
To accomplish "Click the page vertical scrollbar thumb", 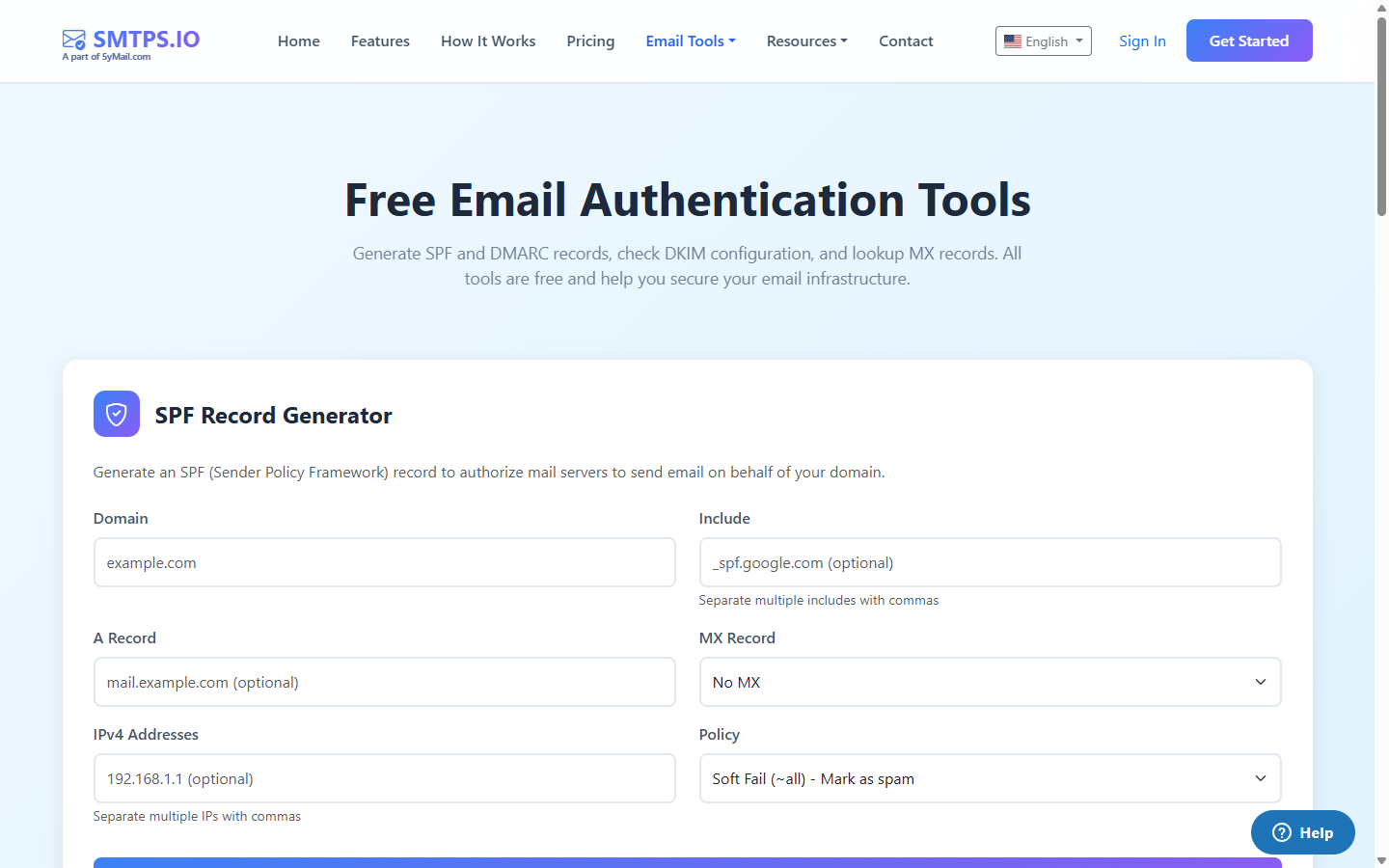I will pos(1381,116).
